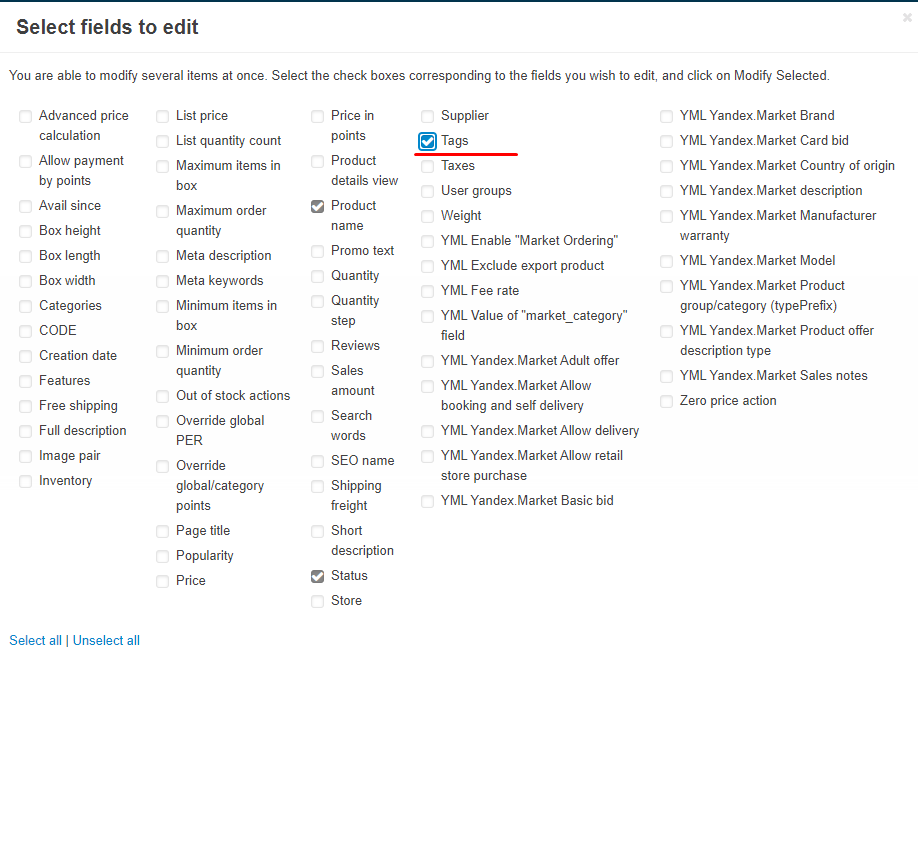Check the Weight field option
Image resolution: width=918 pixels, height=843 pixels.
(x=427, y=217)
